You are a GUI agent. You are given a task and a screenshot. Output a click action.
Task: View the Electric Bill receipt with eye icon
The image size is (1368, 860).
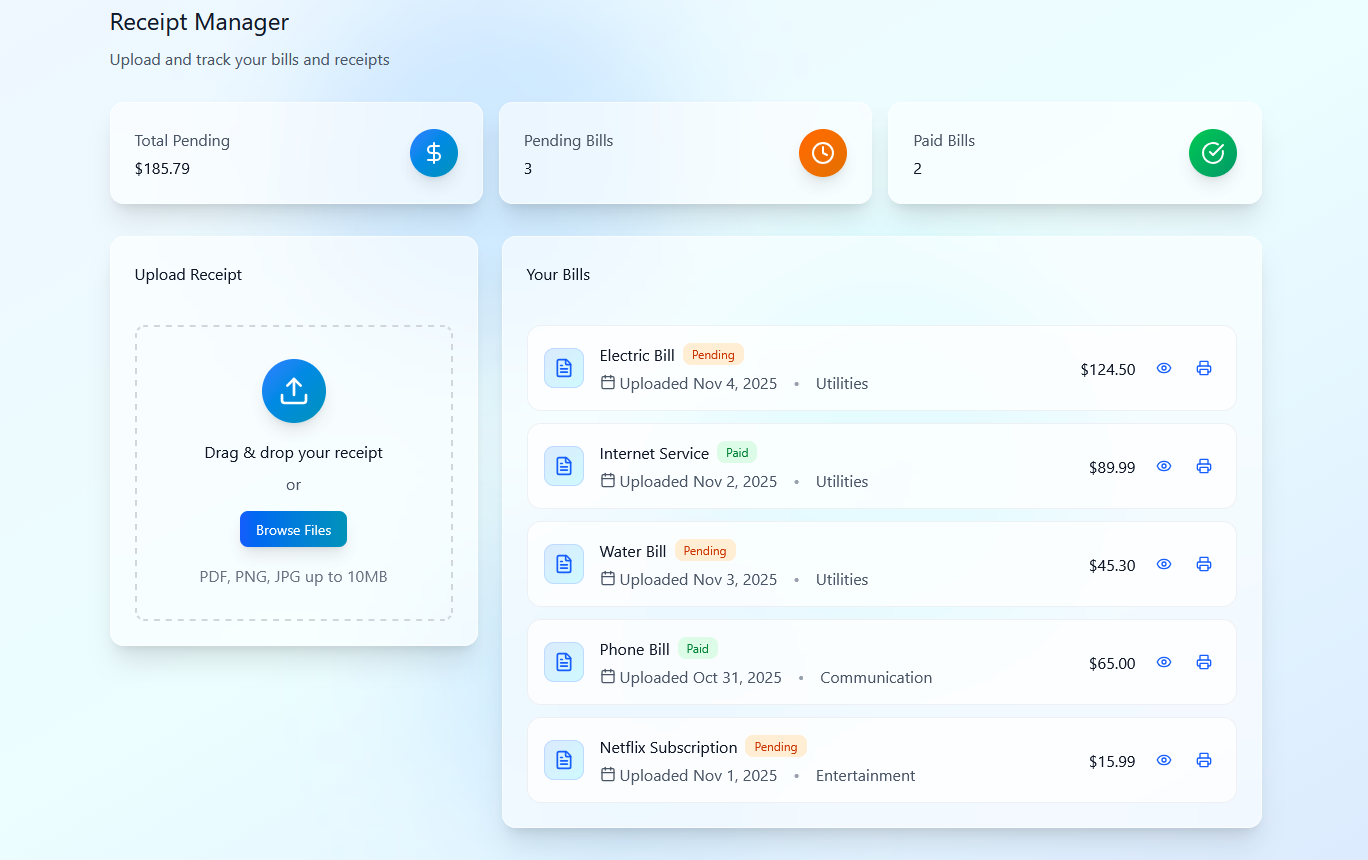coord(1164,368)
